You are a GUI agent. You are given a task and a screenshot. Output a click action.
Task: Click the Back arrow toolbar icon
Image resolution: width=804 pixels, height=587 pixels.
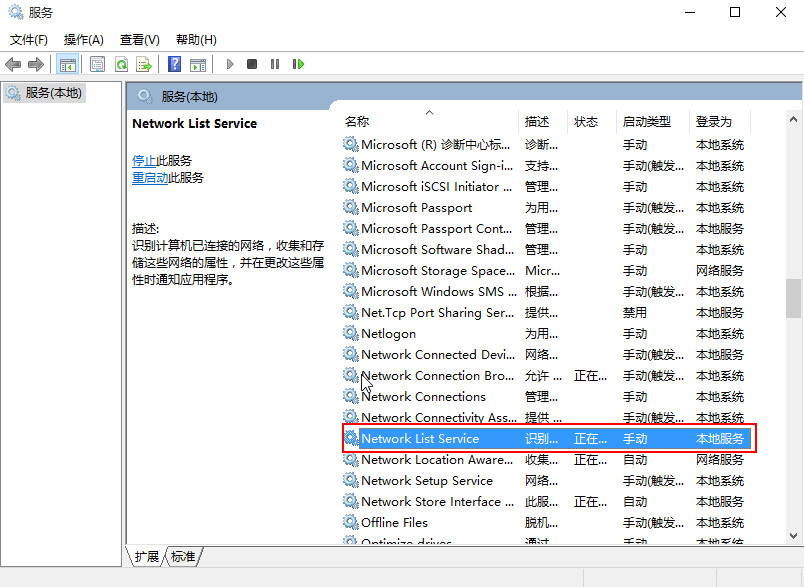13,64
